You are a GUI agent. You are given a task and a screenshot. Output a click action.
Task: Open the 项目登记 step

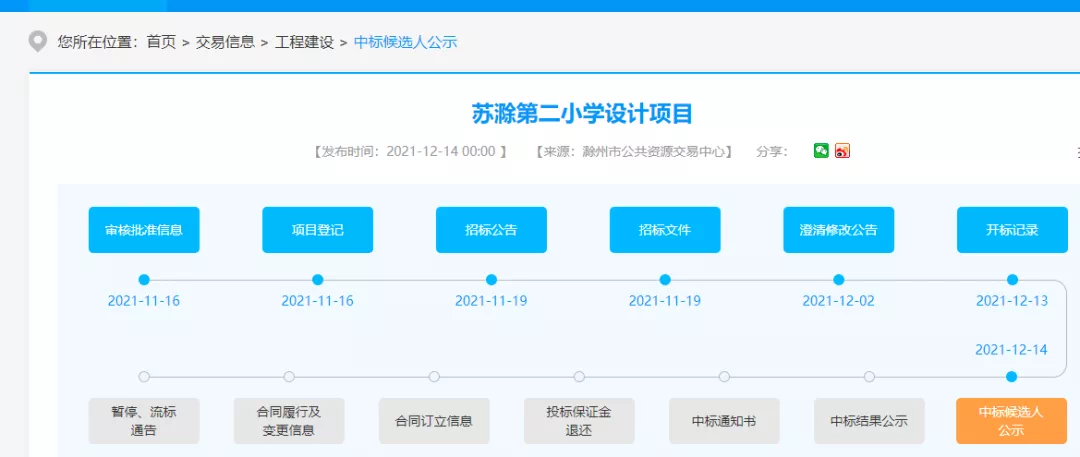tap(317, 230)
